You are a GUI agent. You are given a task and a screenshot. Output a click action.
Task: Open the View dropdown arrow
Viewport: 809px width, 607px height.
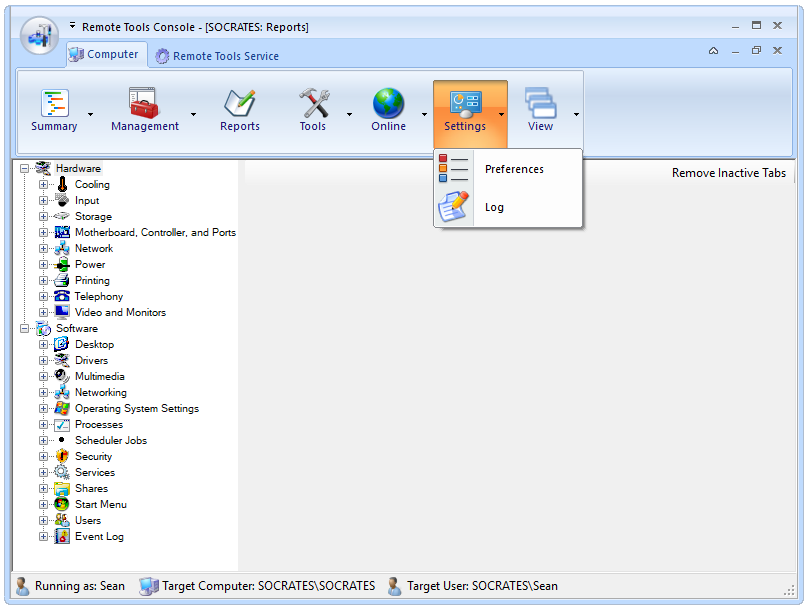(576, 114)
